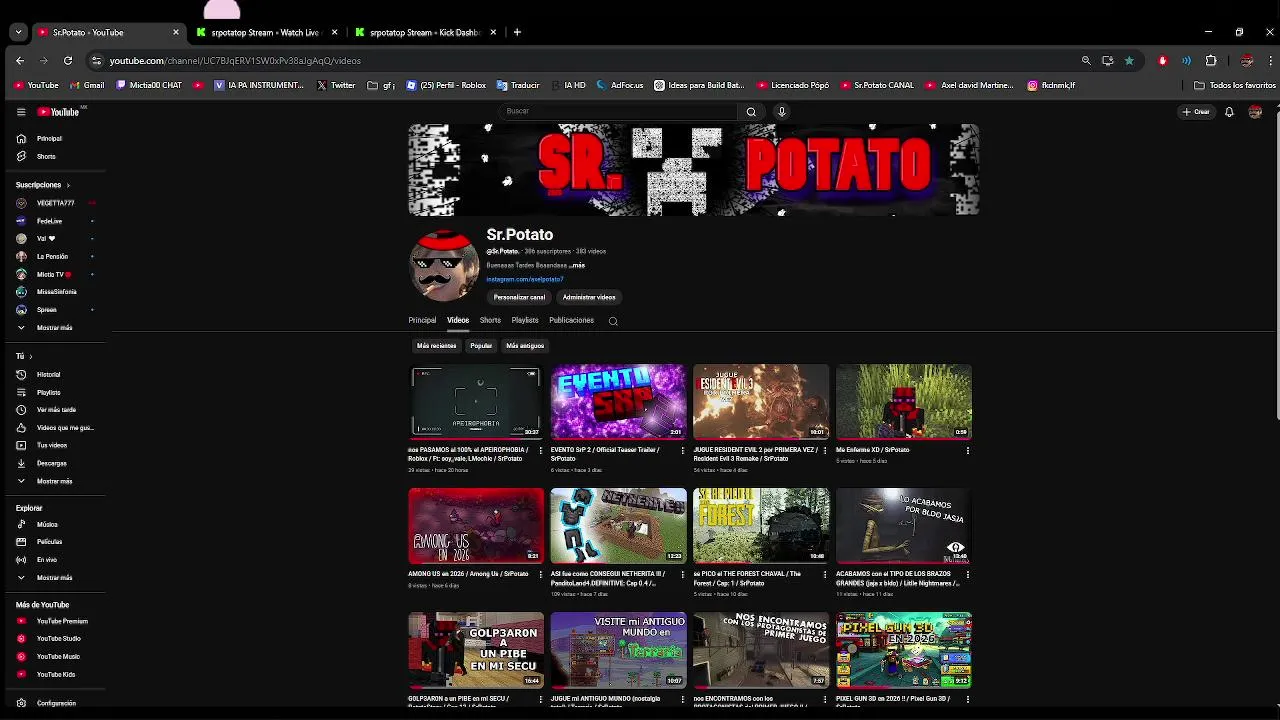Open VEGETTA777 subscription channel
Screen dimensions: 1280x720
coord(55,203)
